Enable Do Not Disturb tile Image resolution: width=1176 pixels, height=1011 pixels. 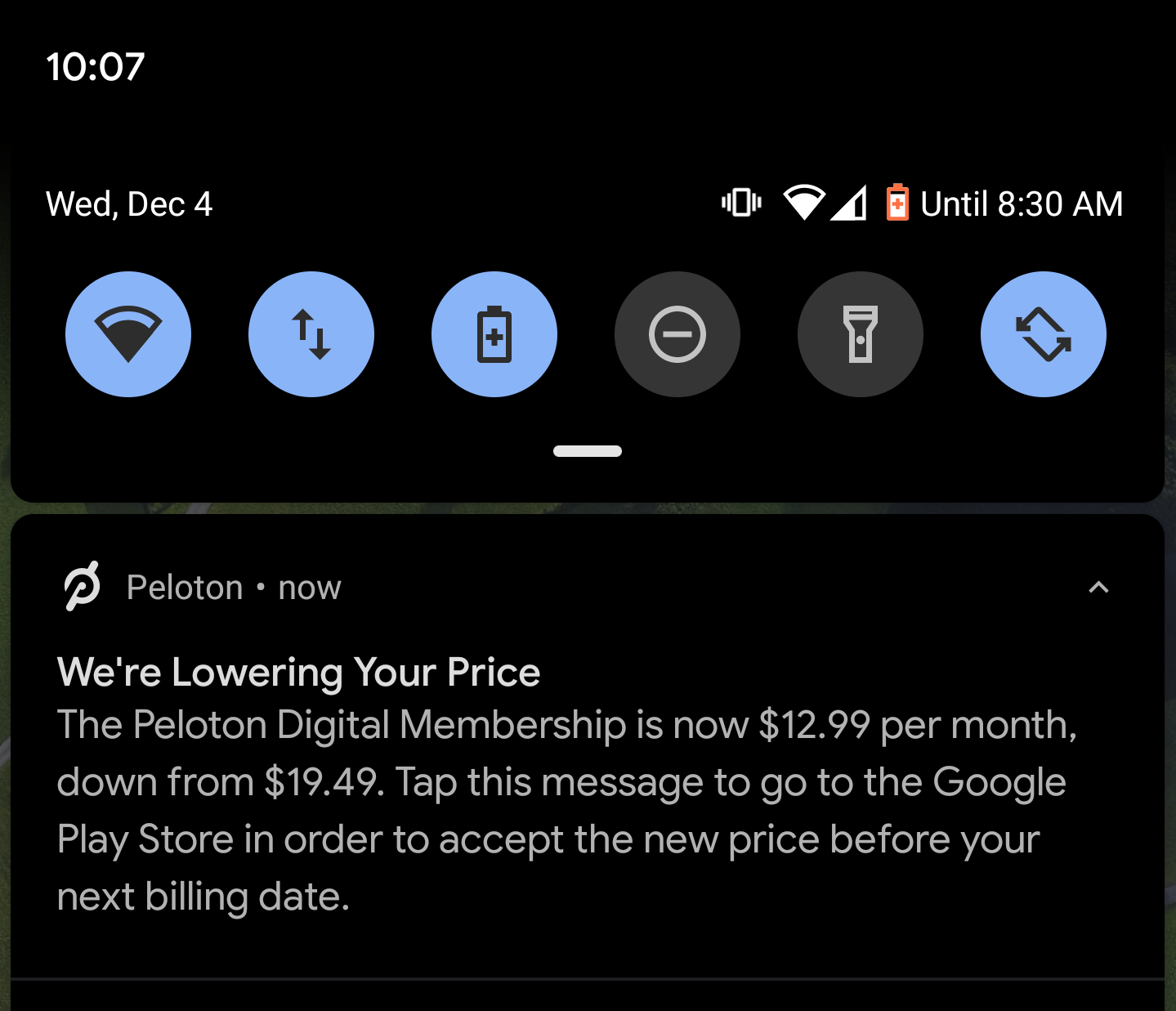(x=677, y=334)
